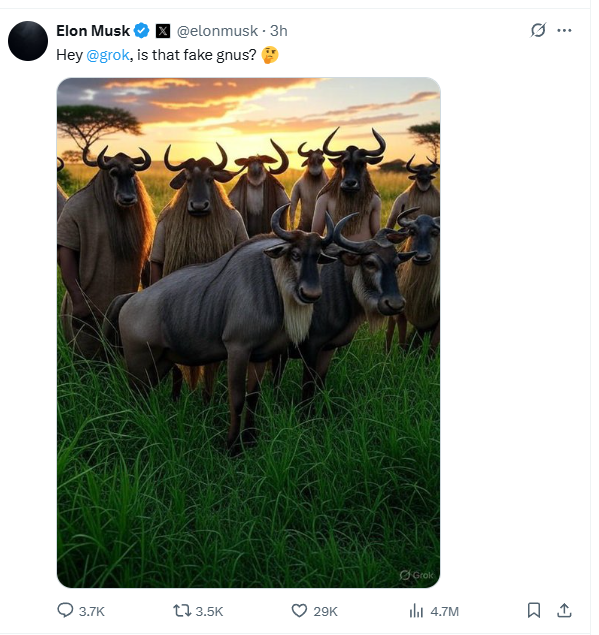Click the 29K likes count
The width and height of the screenshot is (599, 635).
[325, 611]
